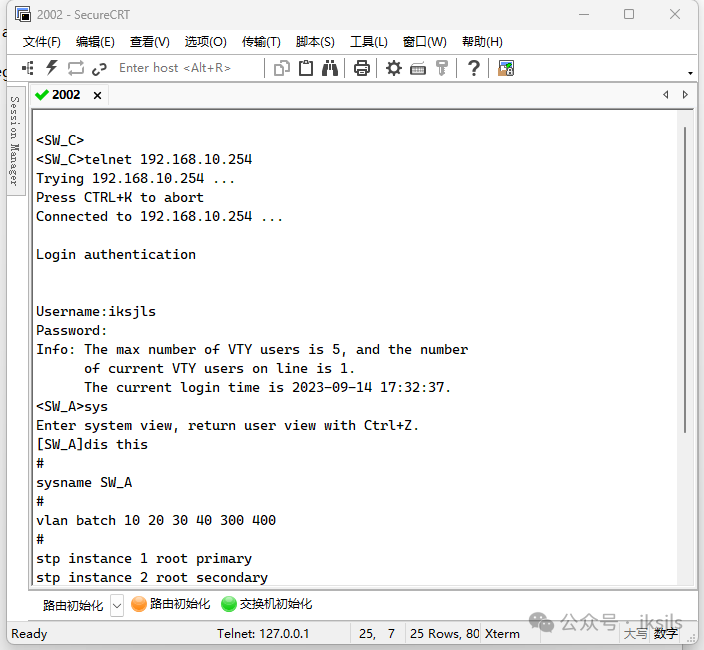The height and width of the screenshot is (650, 704).
Task: Click the Copy icon in toolbar
Action: coord(282,68)
